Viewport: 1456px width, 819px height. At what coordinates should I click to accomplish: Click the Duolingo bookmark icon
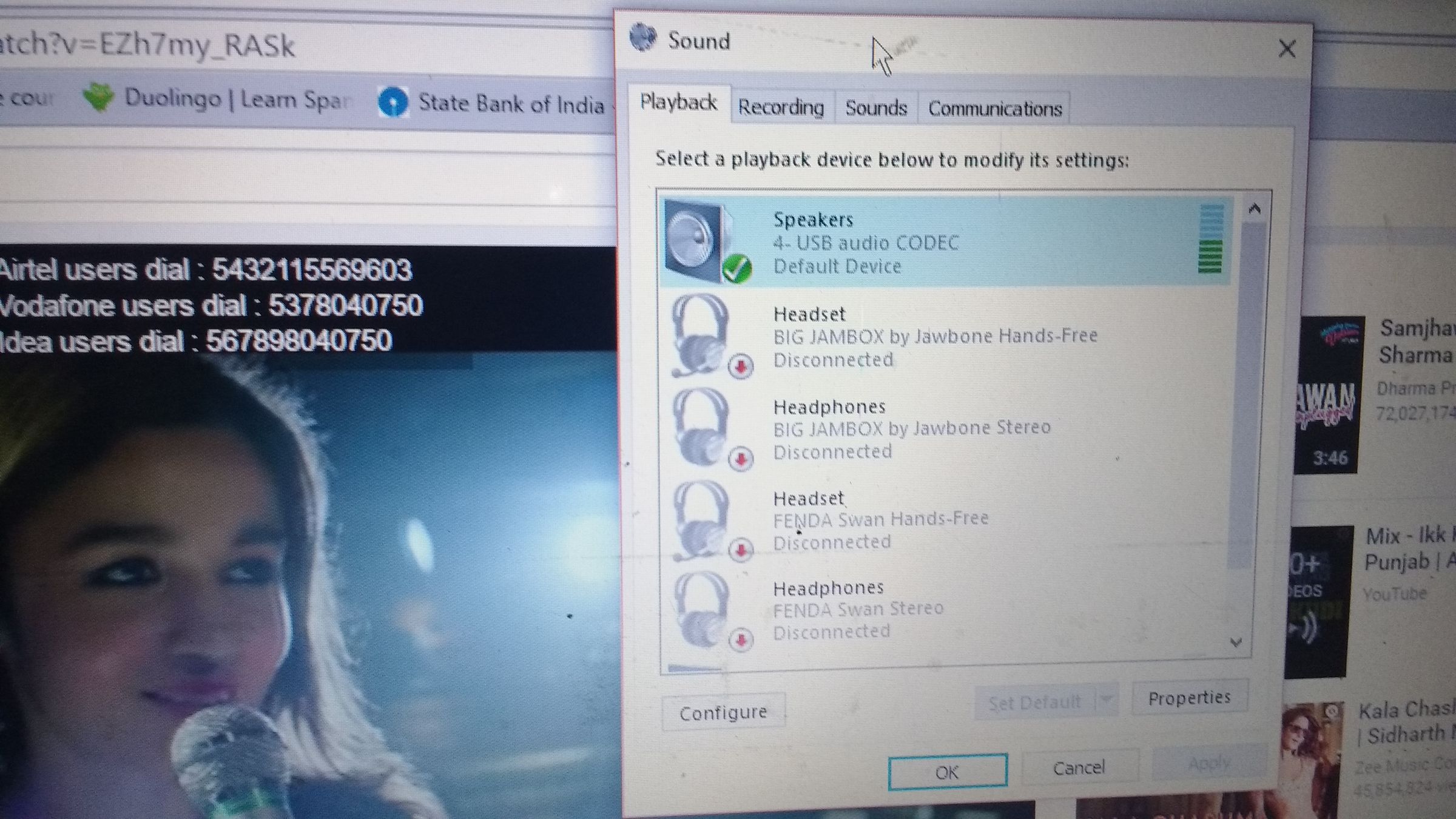98,97
